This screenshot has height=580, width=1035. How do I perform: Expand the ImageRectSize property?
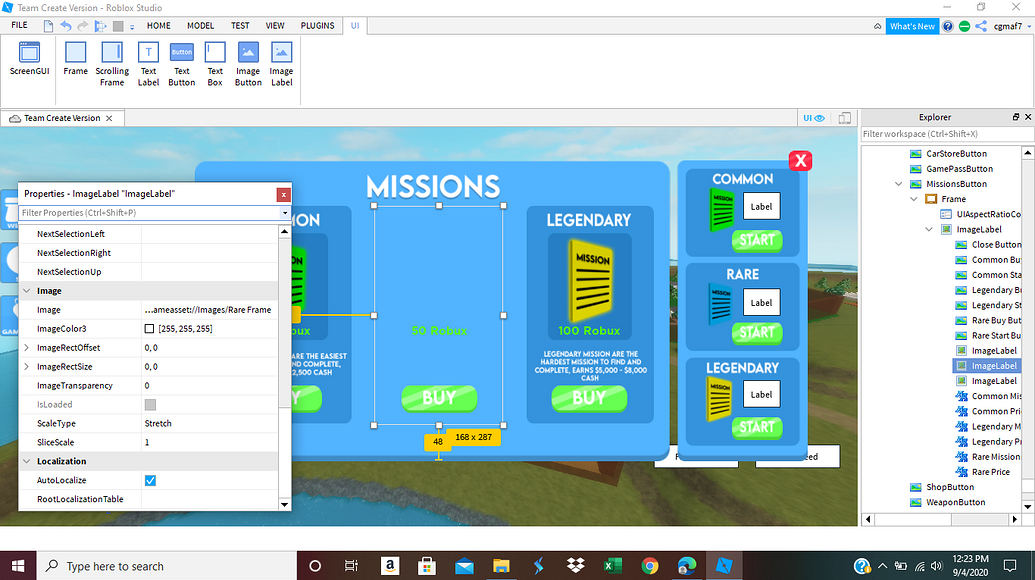[x=26, y=367]
